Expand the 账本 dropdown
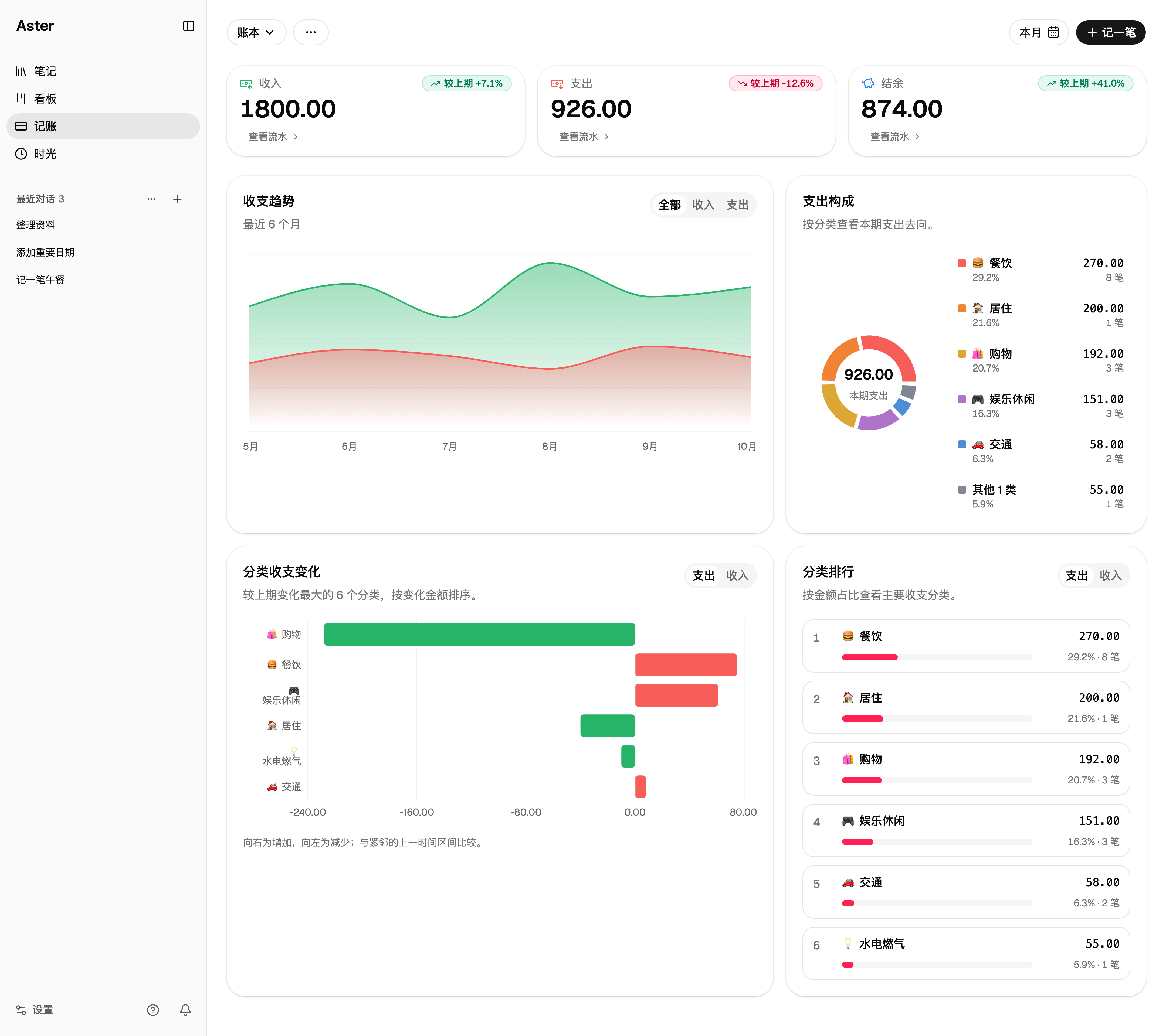The image size is (1166, 1036). (x=256, y=32)
